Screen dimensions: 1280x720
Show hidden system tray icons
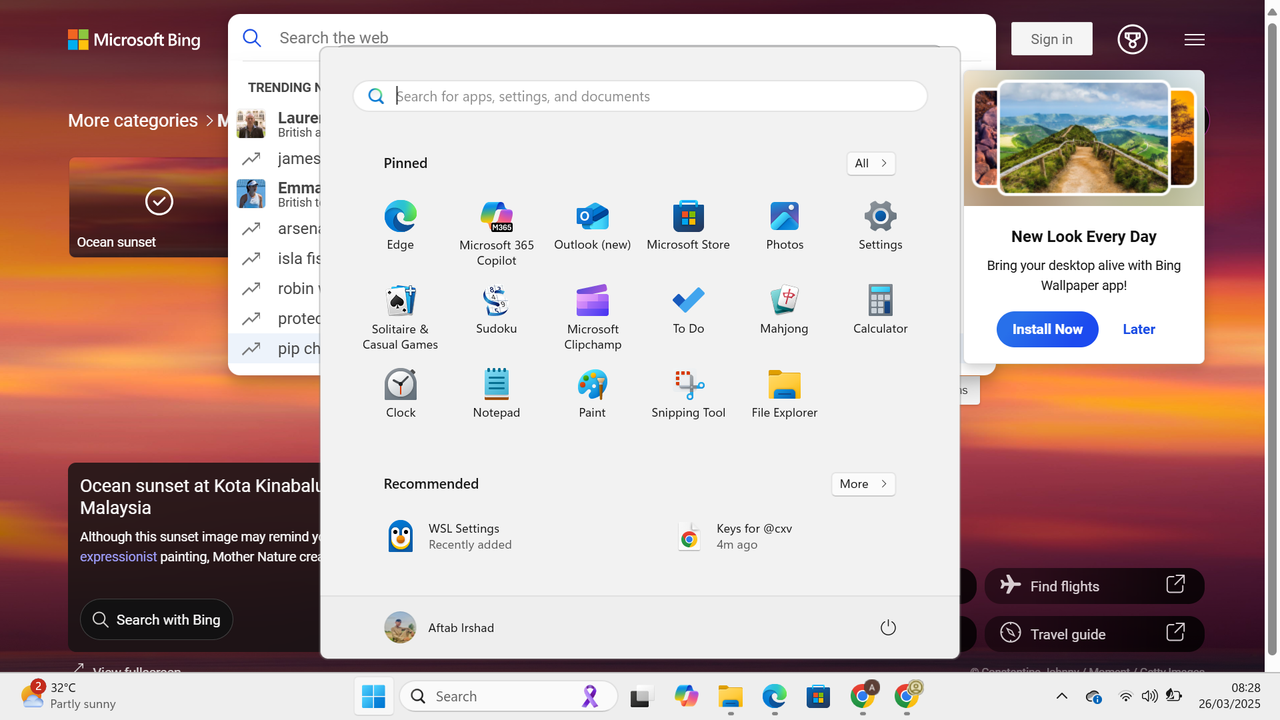[1062, 696]
